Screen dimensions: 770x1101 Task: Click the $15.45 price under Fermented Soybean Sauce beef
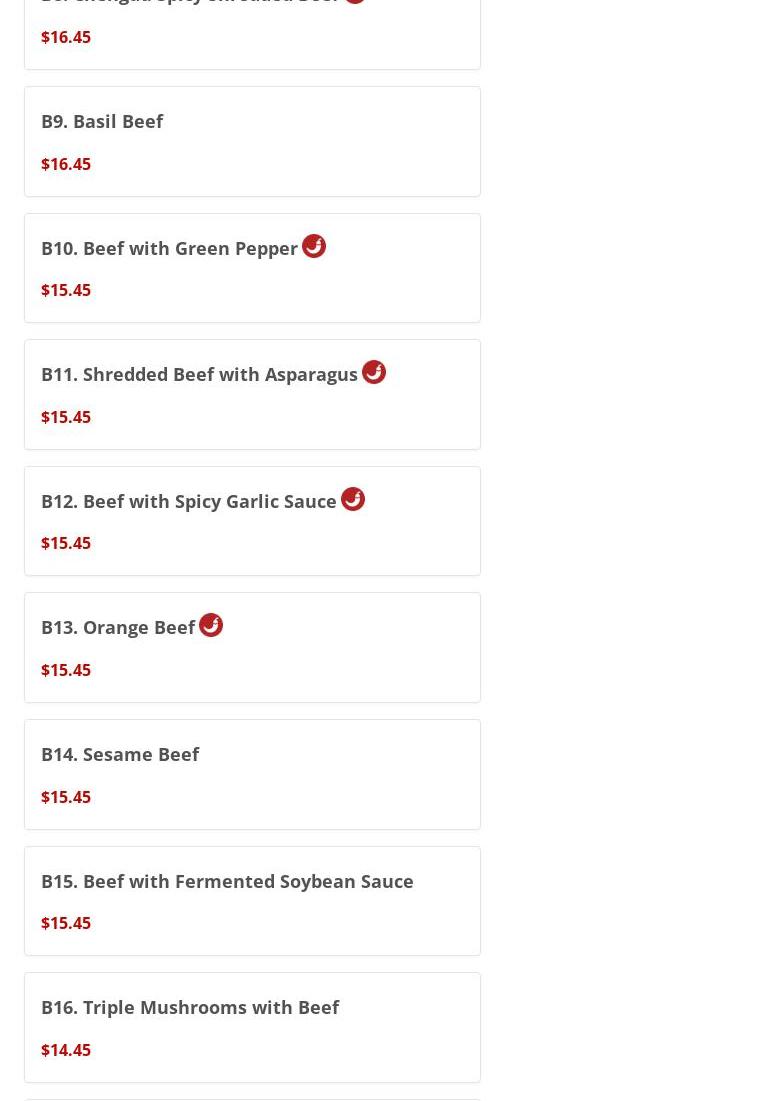[x=66, y=923]
